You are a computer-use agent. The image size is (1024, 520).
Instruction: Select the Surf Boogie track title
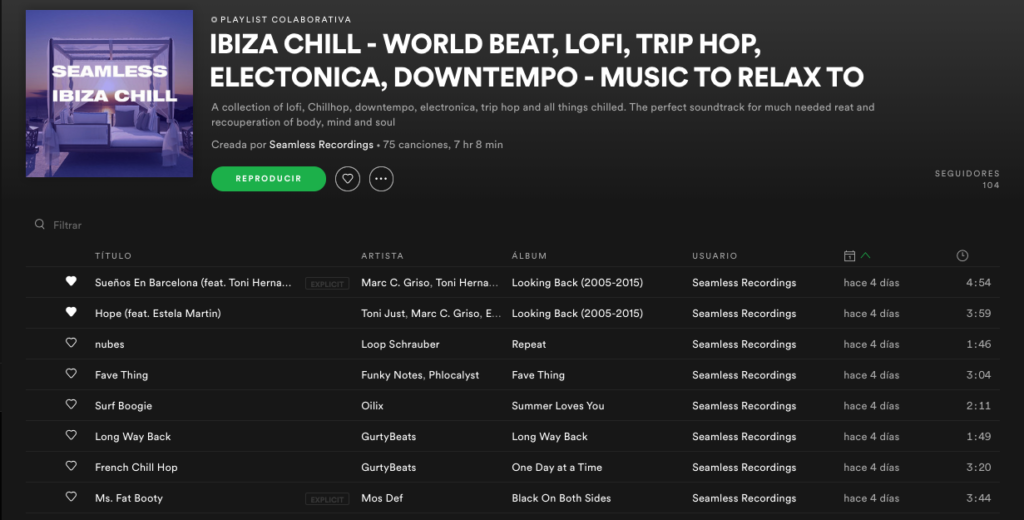coord(123,406)
